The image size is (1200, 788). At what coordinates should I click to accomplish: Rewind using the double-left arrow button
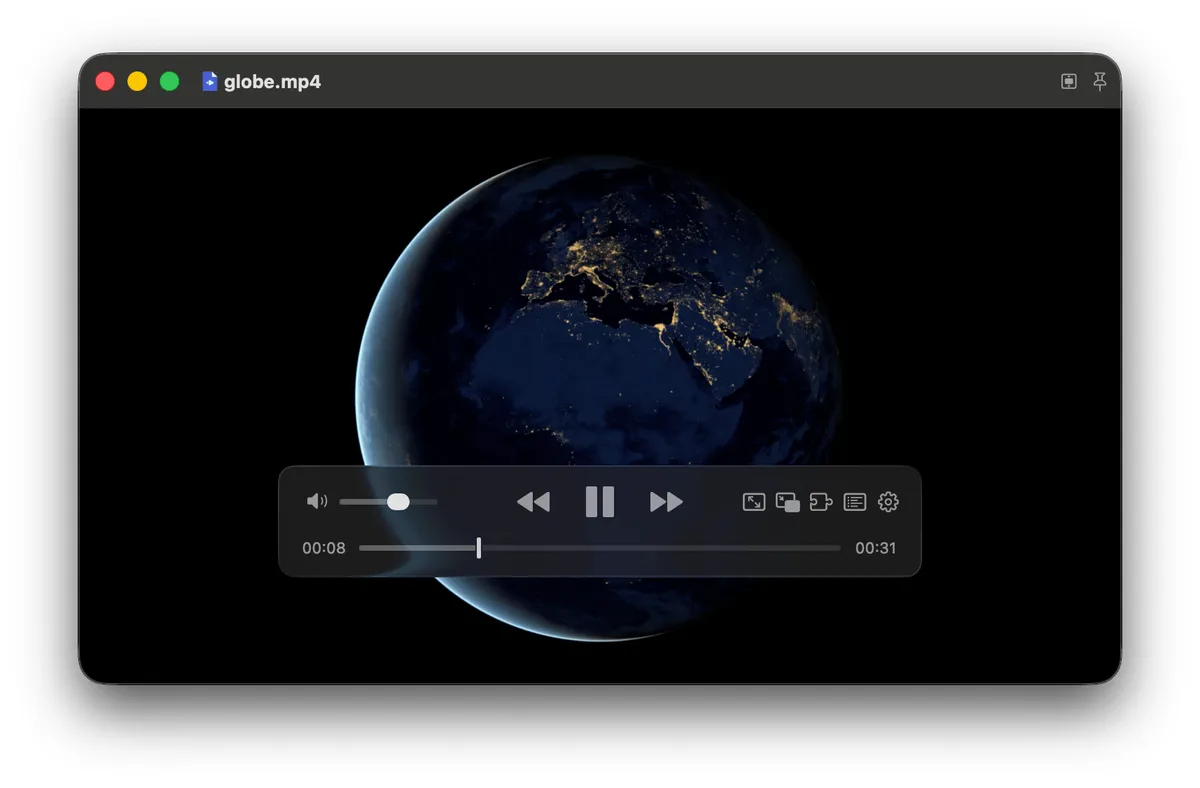[533, 502]
